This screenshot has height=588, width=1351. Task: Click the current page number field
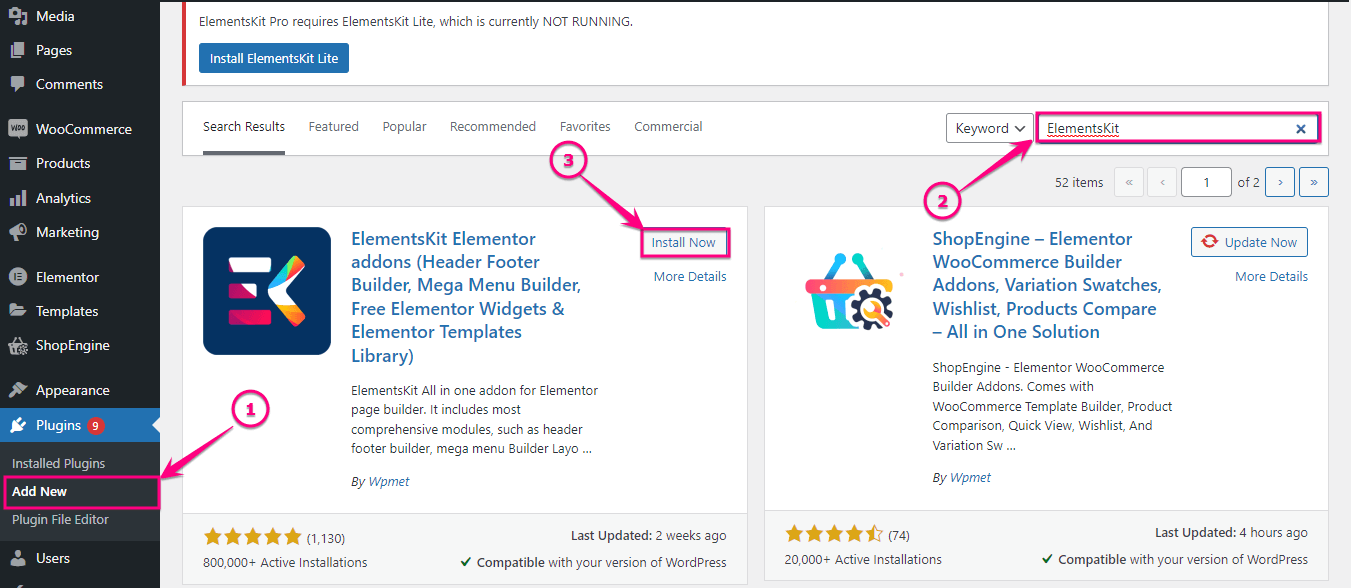(x=1206, y=182)
